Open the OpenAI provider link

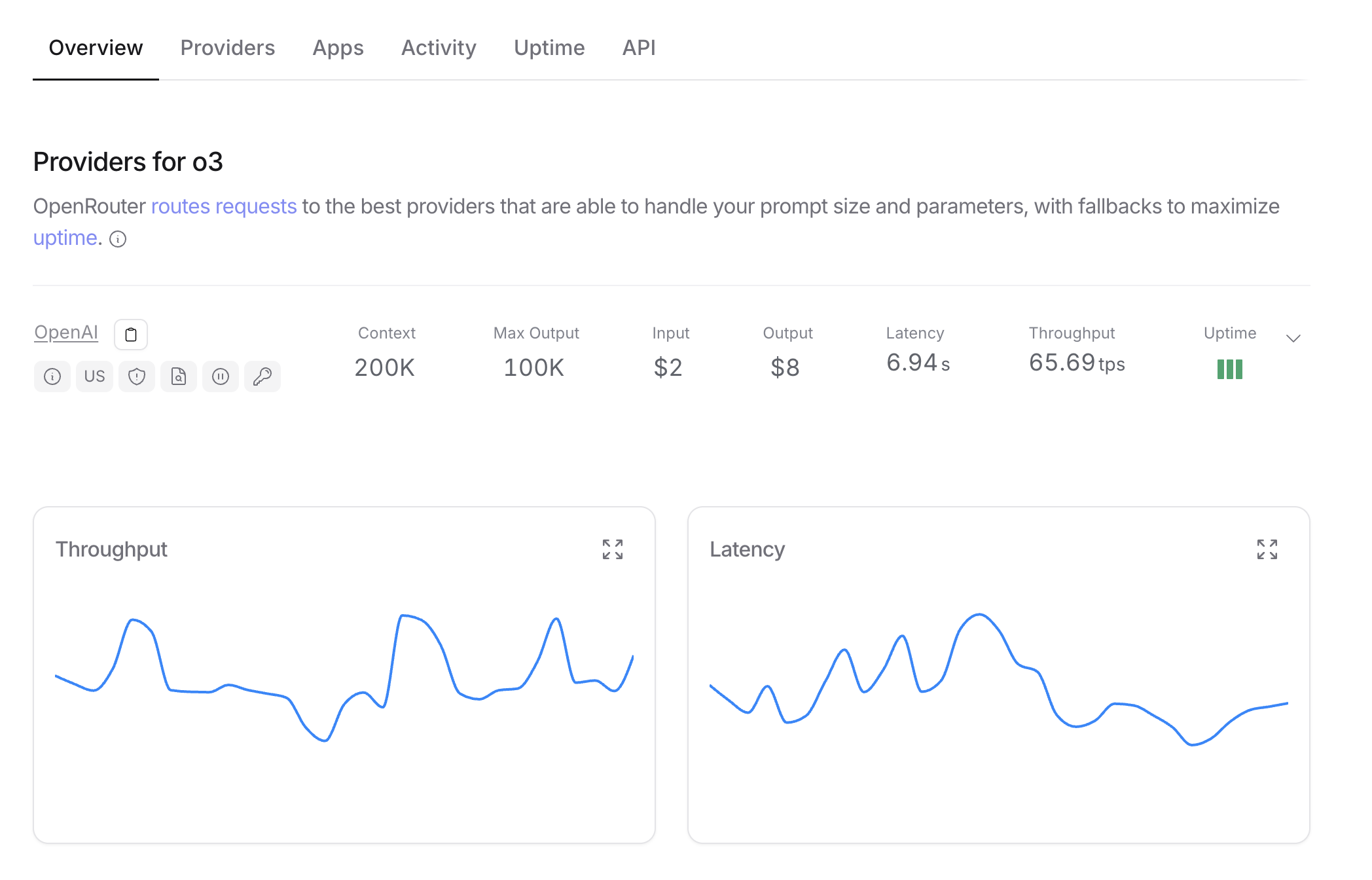66,333
